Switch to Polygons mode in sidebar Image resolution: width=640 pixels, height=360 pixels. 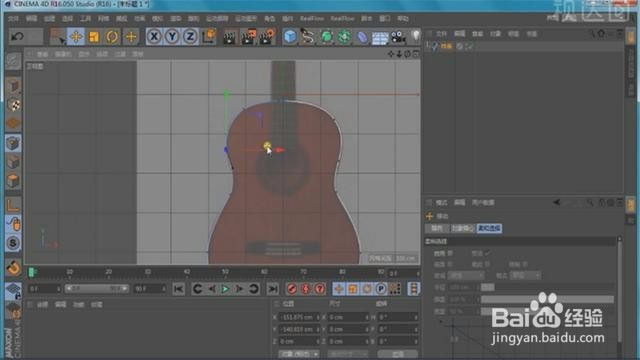pos(13,180)
